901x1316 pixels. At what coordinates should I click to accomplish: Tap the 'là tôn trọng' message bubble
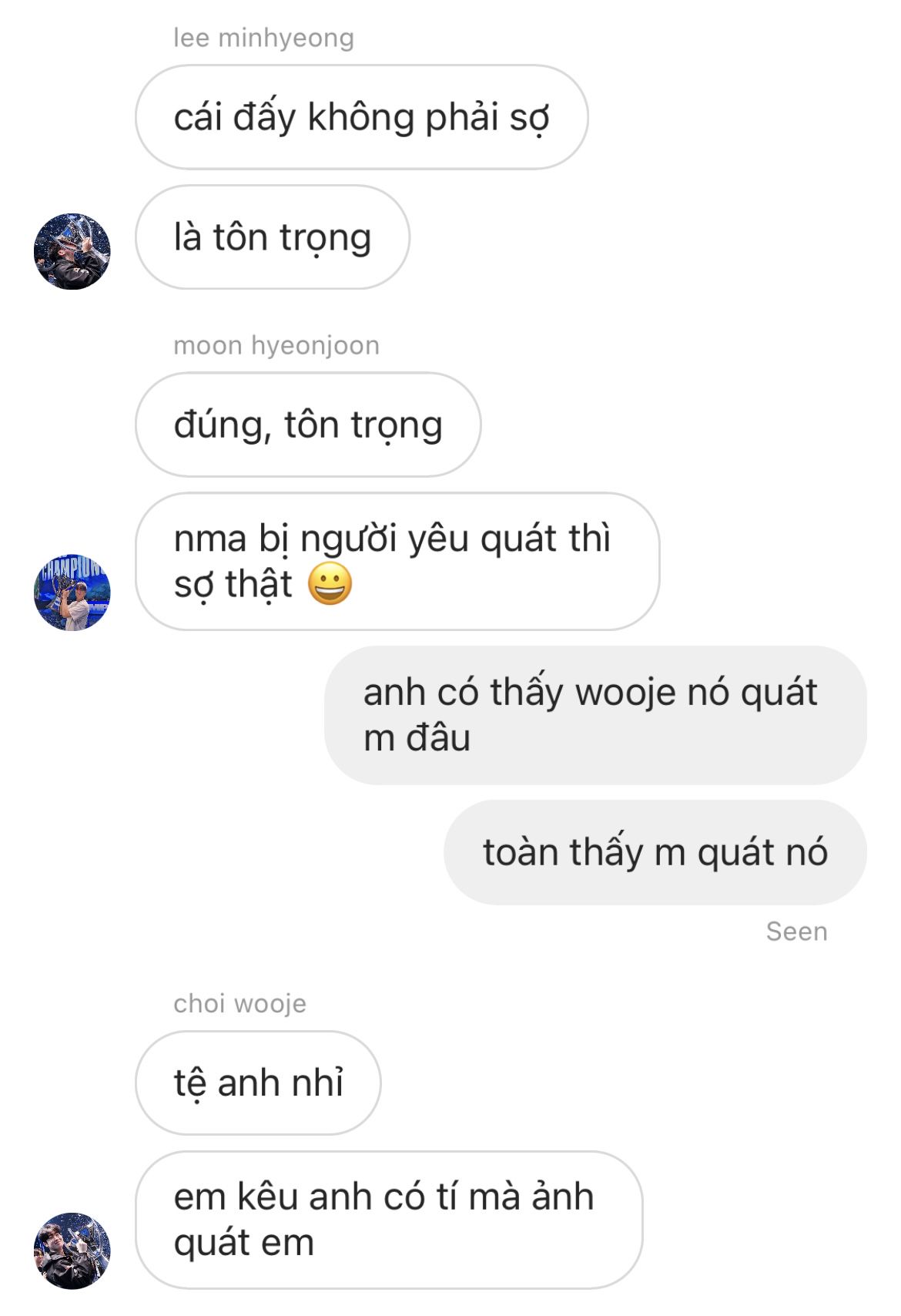pyautogui.click(x=273, y=237)
